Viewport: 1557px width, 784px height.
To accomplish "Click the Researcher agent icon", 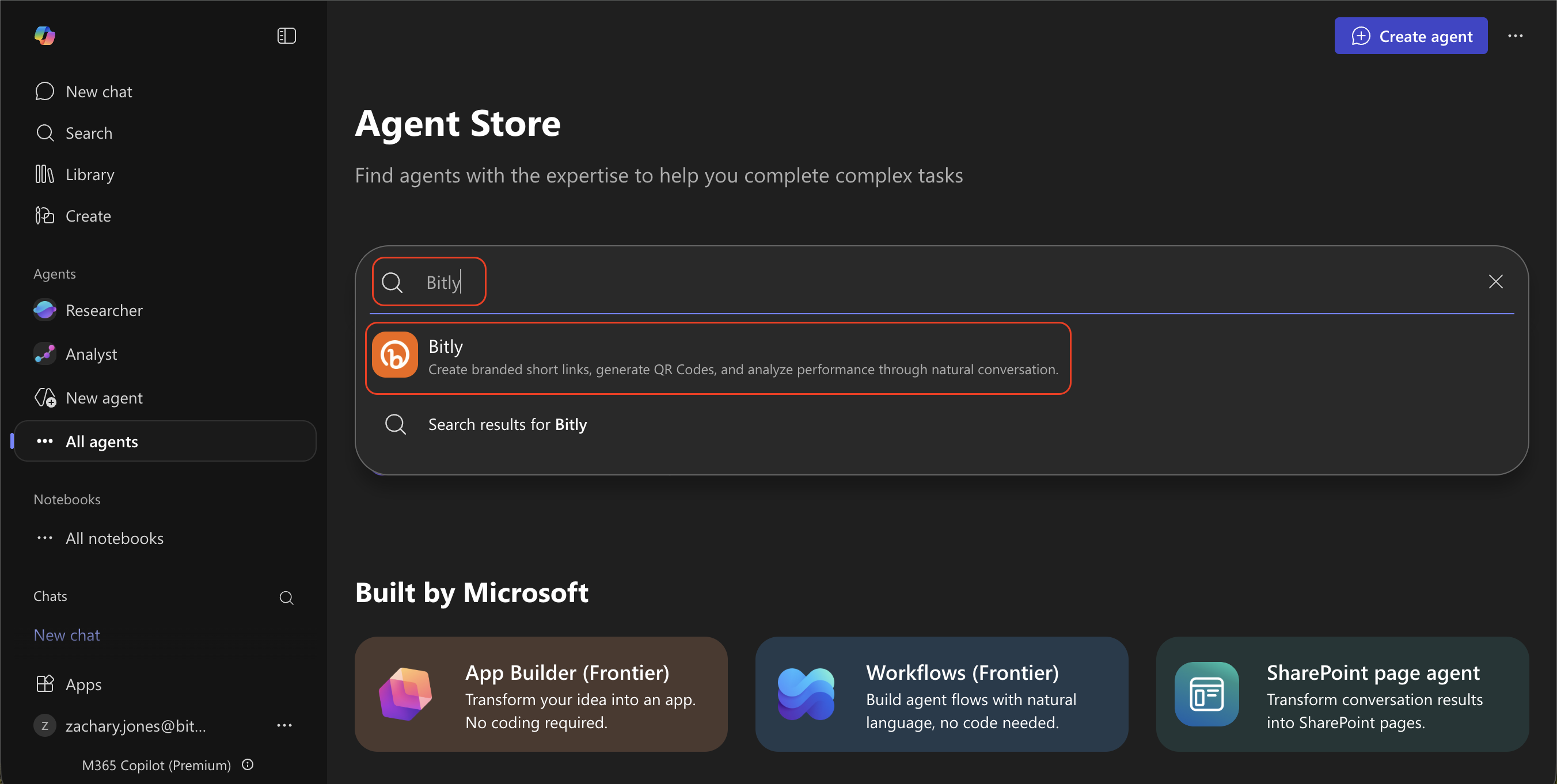I will tap(45, 310).
